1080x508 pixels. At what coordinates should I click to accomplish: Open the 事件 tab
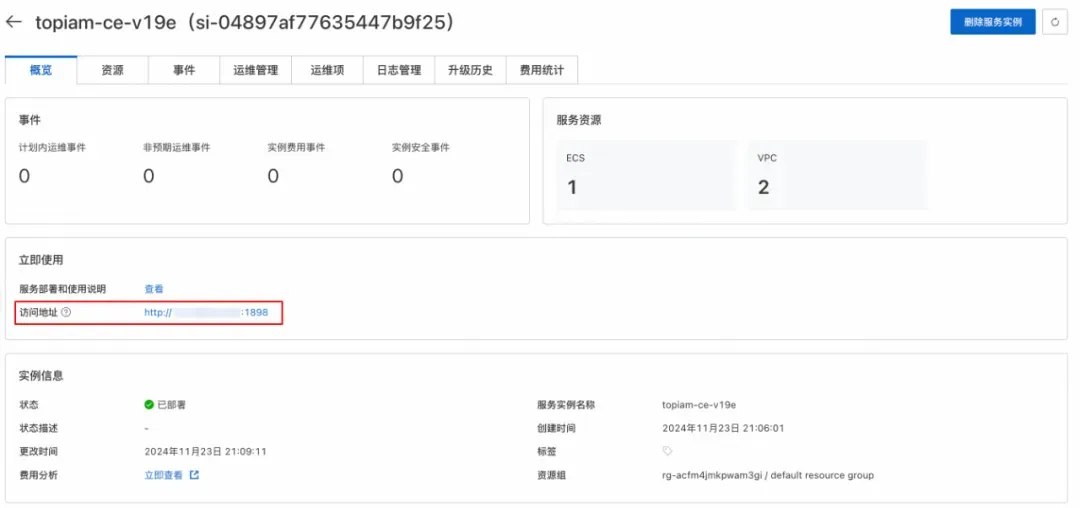184,70
